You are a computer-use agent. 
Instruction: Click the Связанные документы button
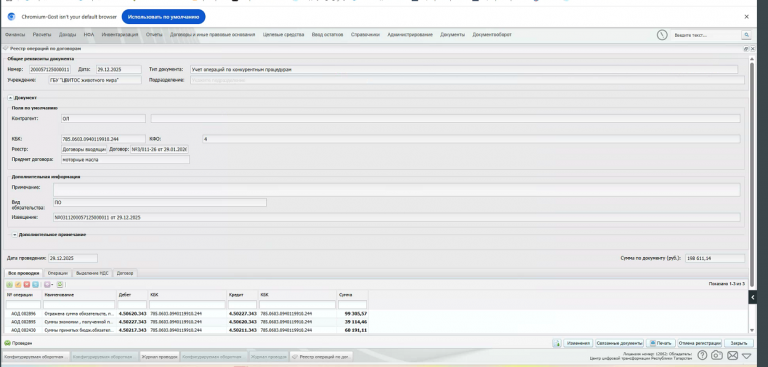coord(619,343)
